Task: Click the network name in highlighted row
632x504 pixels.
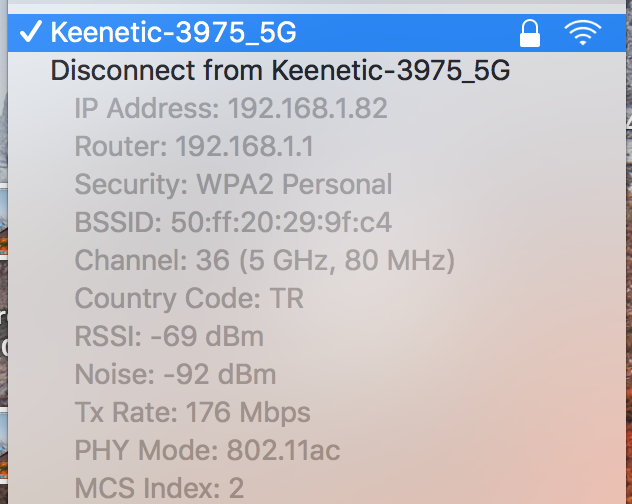Action: point(174,32)
